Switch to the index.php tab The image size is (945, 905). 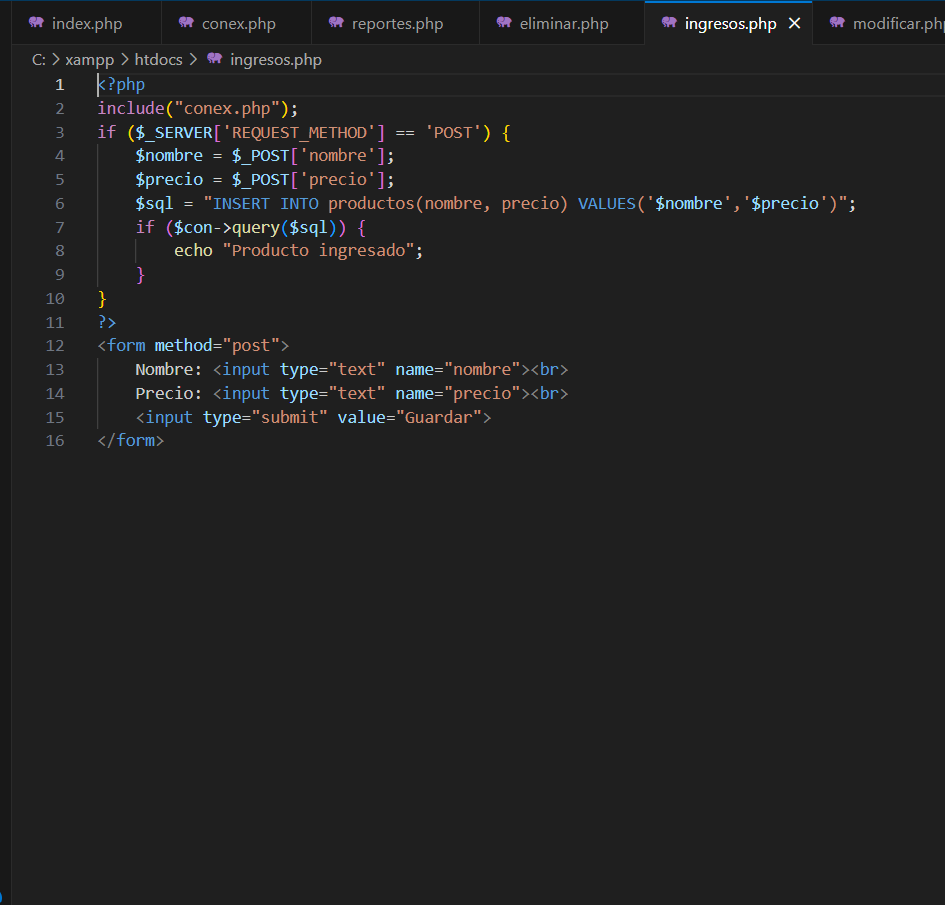coord(87,24)
